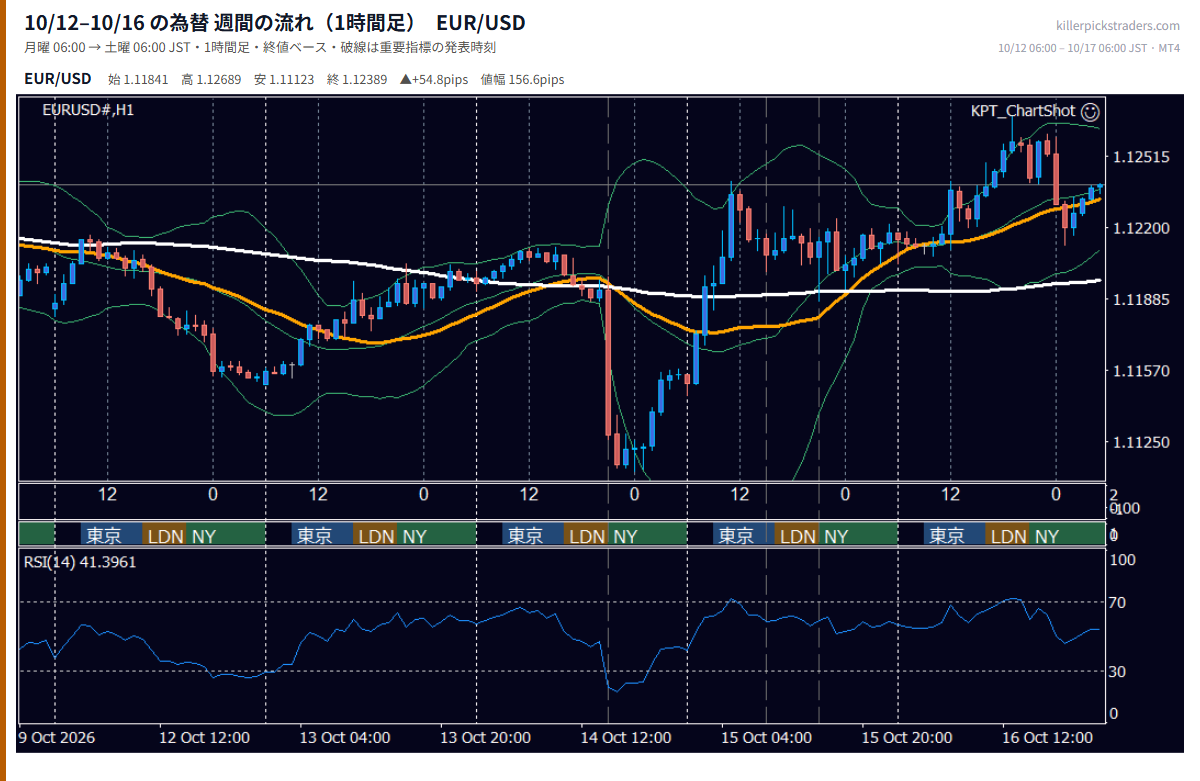Viewport: 1200px width, 781px height.
Task: Click the 15 Oct 04:00 time axis label
Action: click(766, 737)
